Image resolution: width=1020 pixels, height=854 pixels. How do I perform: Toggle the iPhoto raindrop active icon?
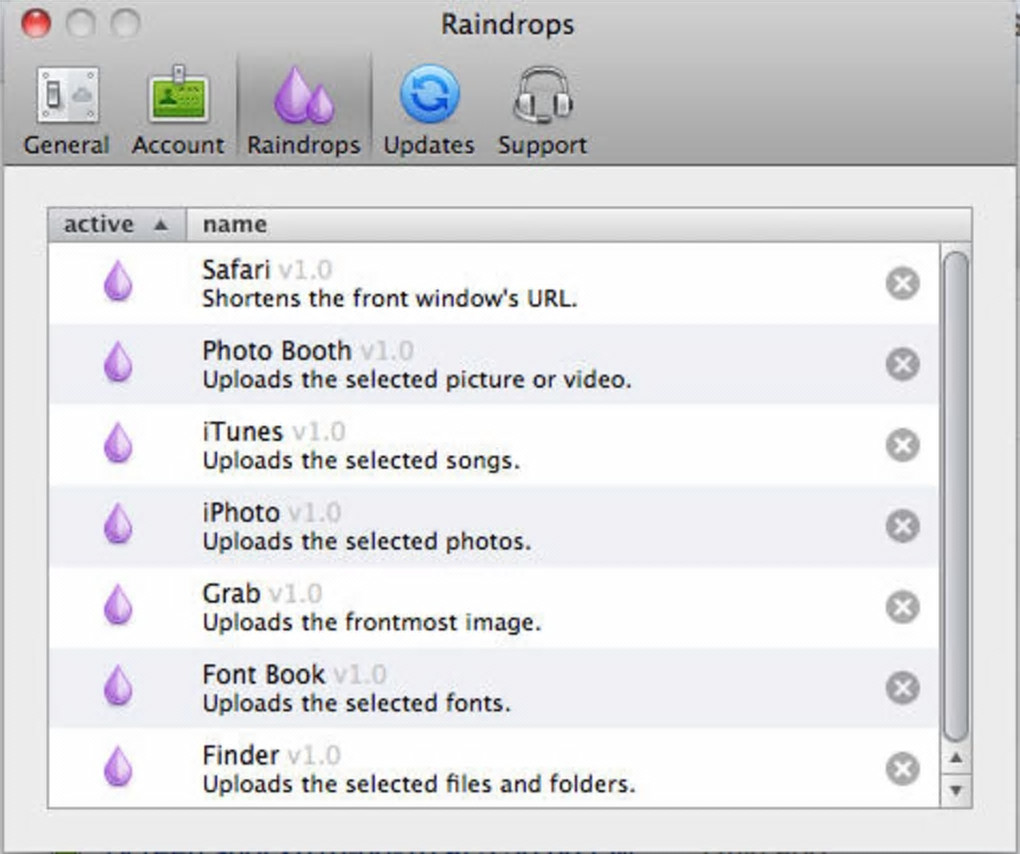[x=118, y=524]
